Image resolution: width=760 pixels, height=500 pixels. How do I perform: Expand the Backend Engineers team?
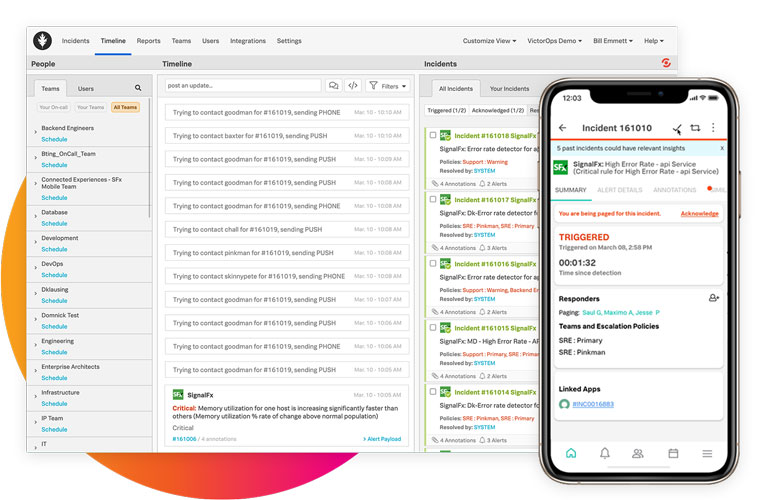(x=35, y=131)
